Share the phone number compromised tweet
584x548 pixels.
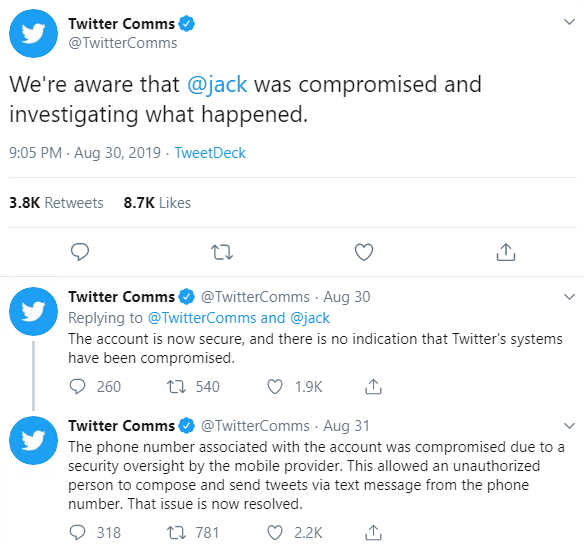(x=373, y=532)
